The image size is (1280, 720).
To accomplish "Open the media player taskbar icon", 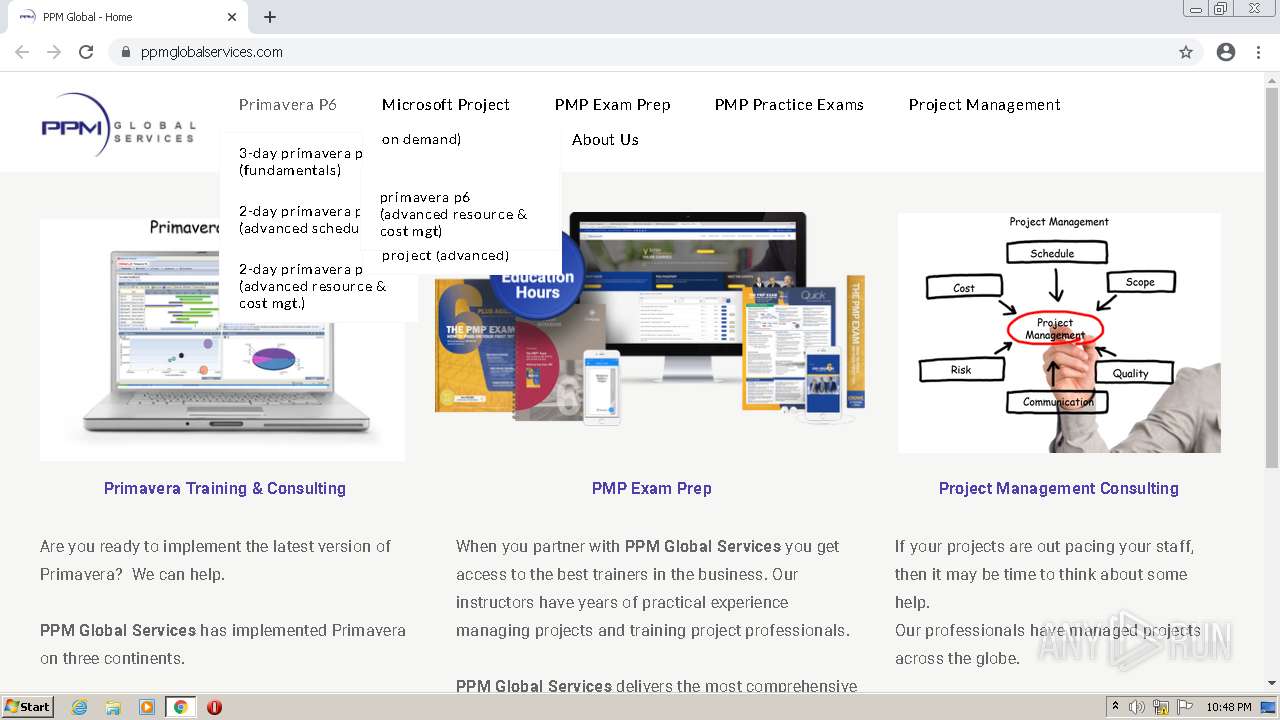I will [147, 707].
